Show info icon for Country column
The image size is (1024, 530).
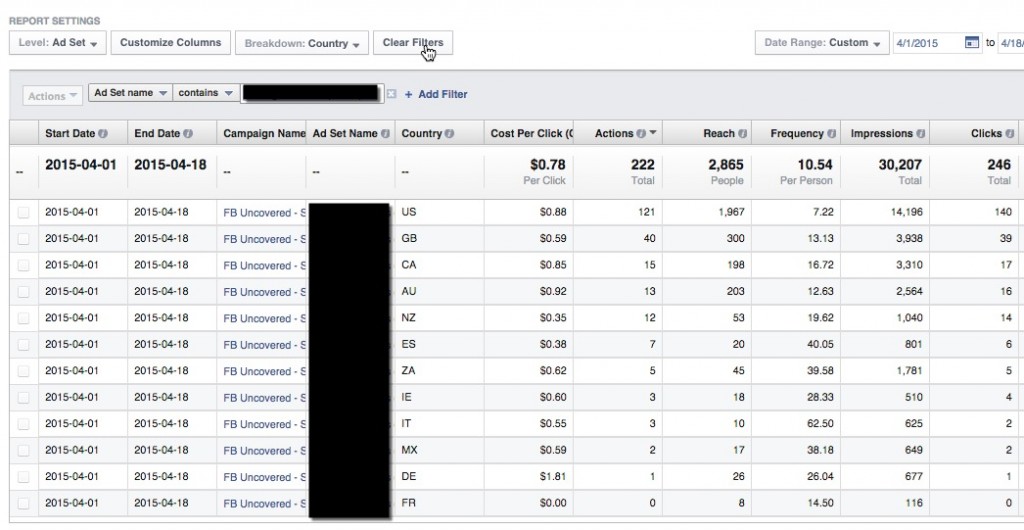tap(449, 133)
